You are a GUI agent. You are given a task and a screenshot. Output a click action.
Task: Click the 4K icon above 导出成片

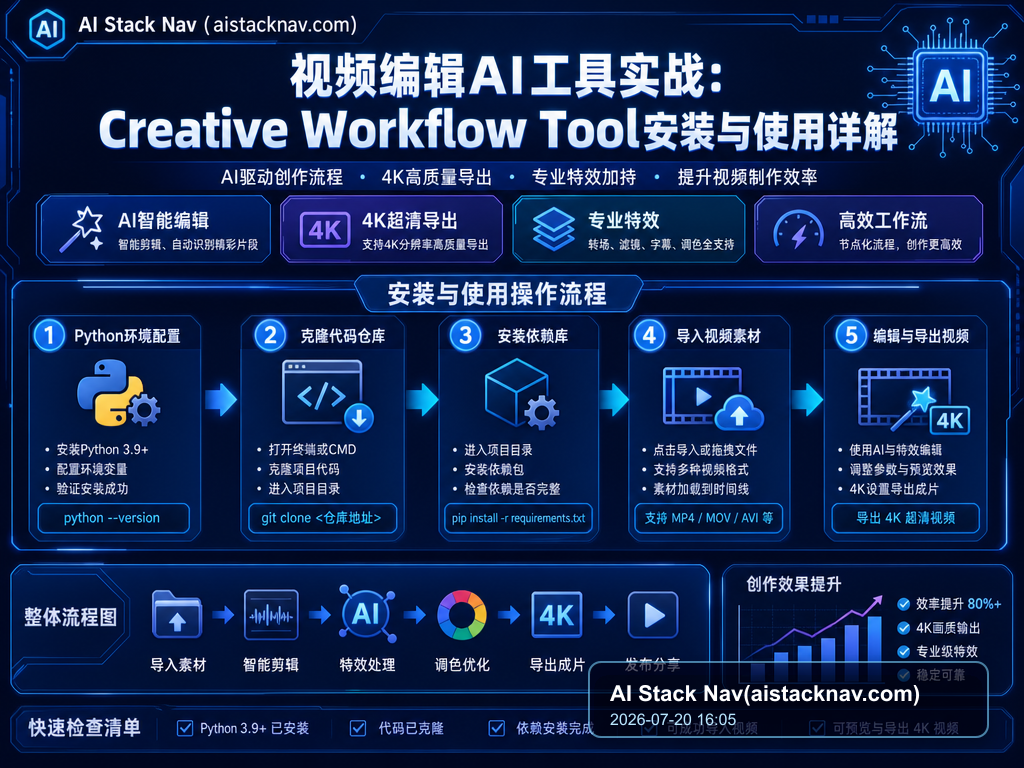point(556,615)
